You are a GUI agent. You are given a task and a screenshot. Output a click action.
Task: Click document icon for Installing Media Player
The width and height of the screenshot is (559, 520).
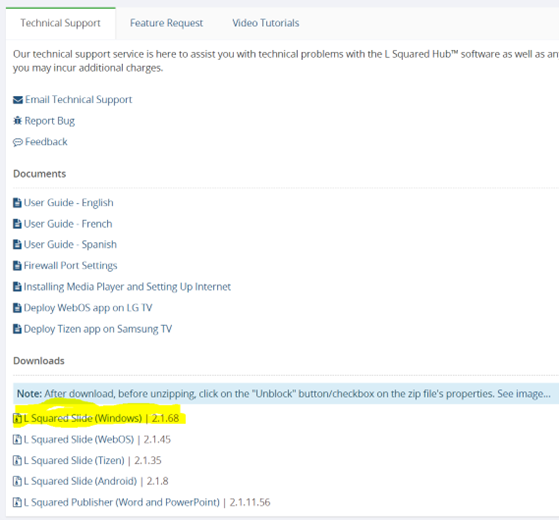[x=17, y=287]
